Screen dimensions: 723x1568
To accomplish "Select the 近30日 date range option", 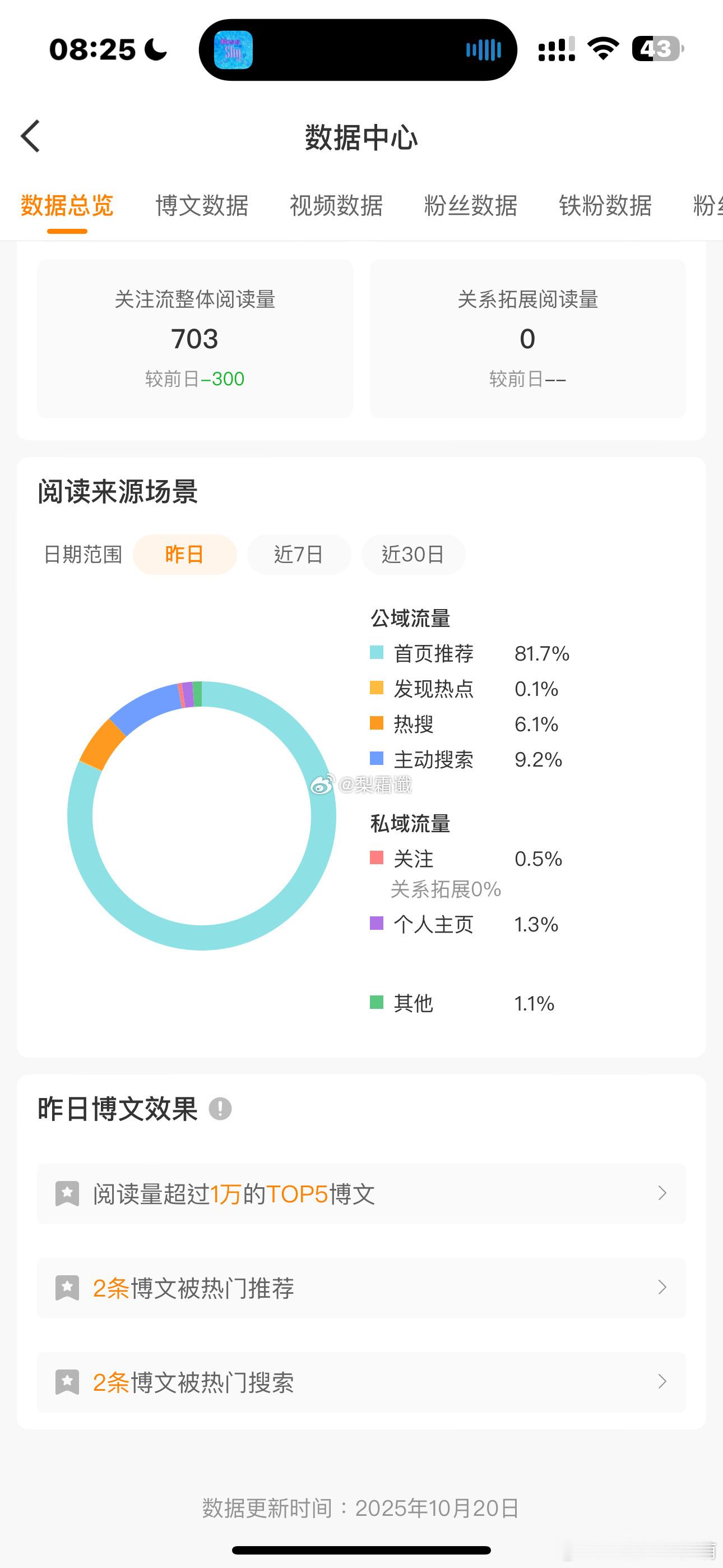I will (413, 555).
